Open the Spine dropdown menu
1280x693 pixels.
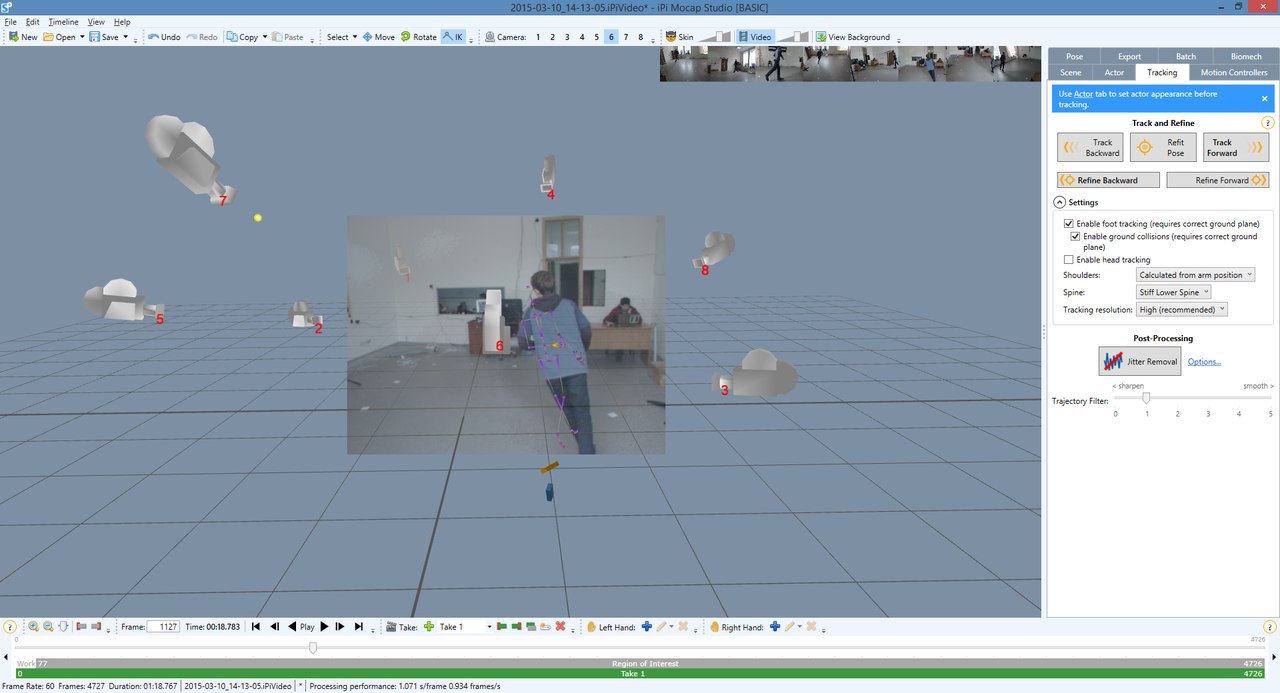[x=1174, y=292]
